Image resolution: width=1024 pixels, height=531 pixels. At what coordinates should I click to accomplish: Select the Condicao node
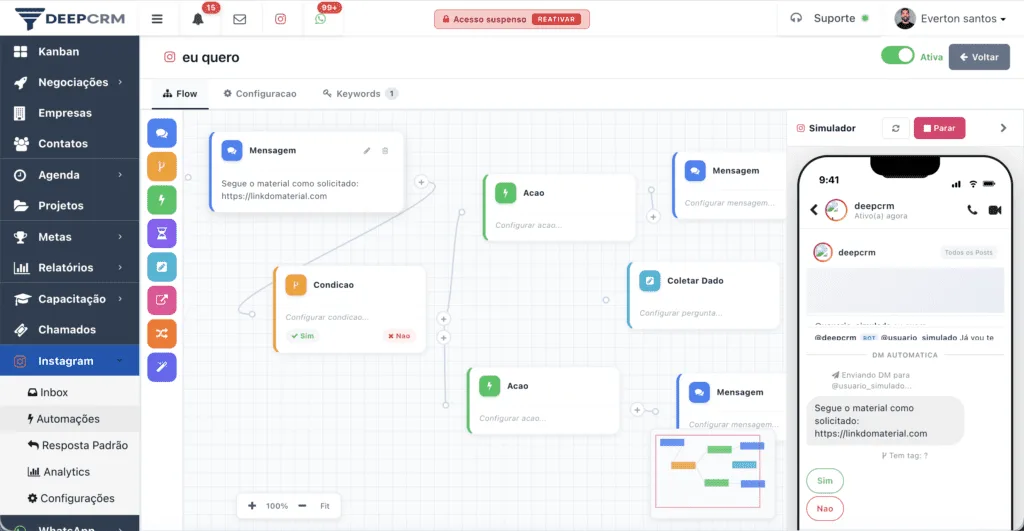[x=350, y=309]
